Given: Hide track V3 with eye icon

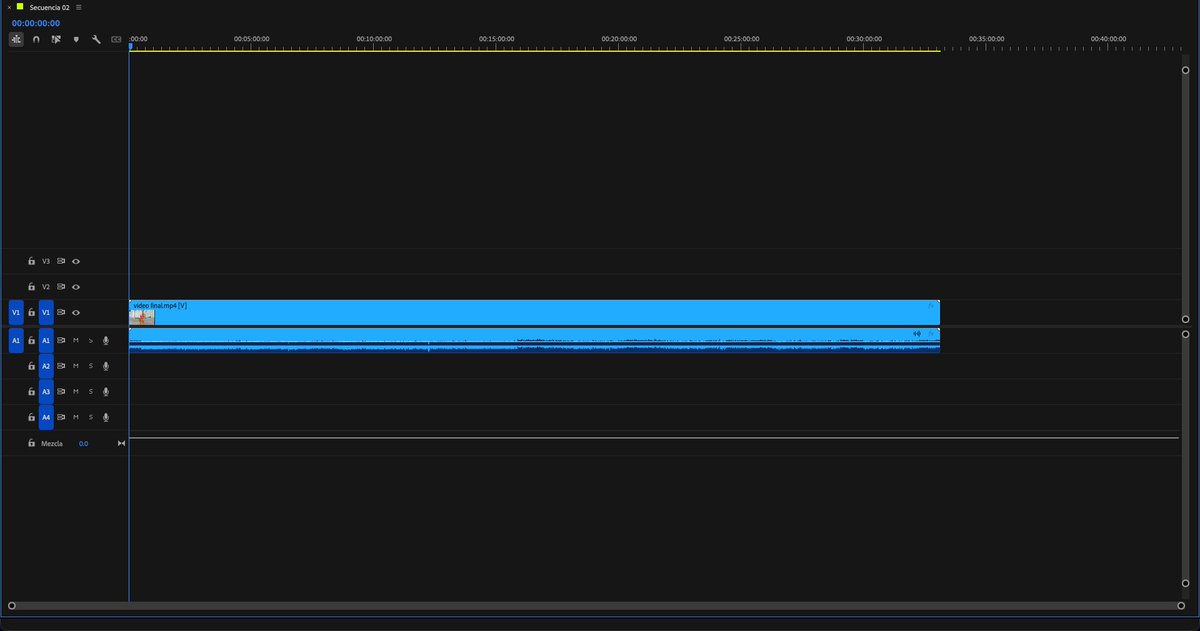Looking at the screenshot, I should [x=75, y=261].
